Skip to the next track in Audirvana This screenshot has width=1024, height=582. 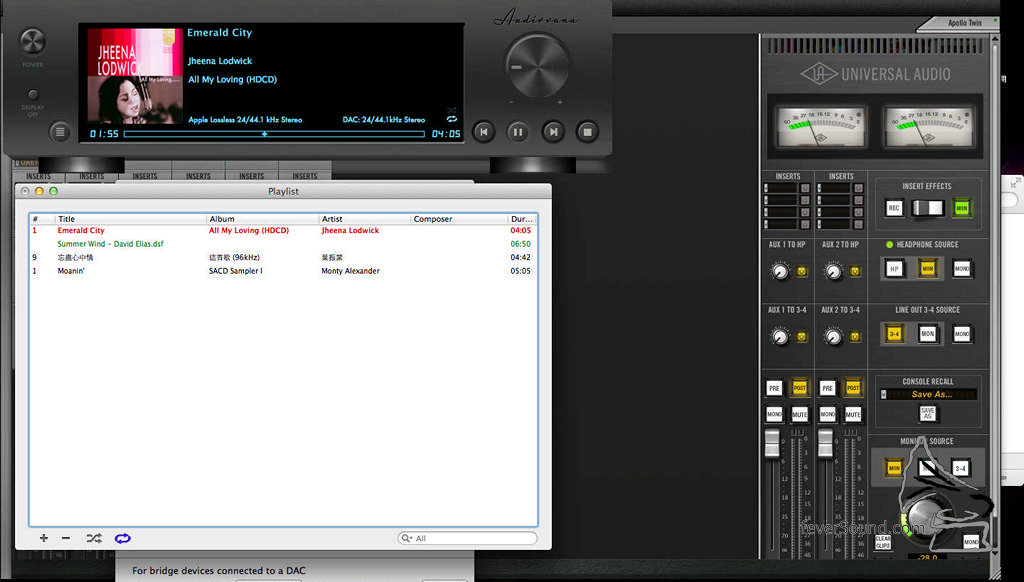553,132
